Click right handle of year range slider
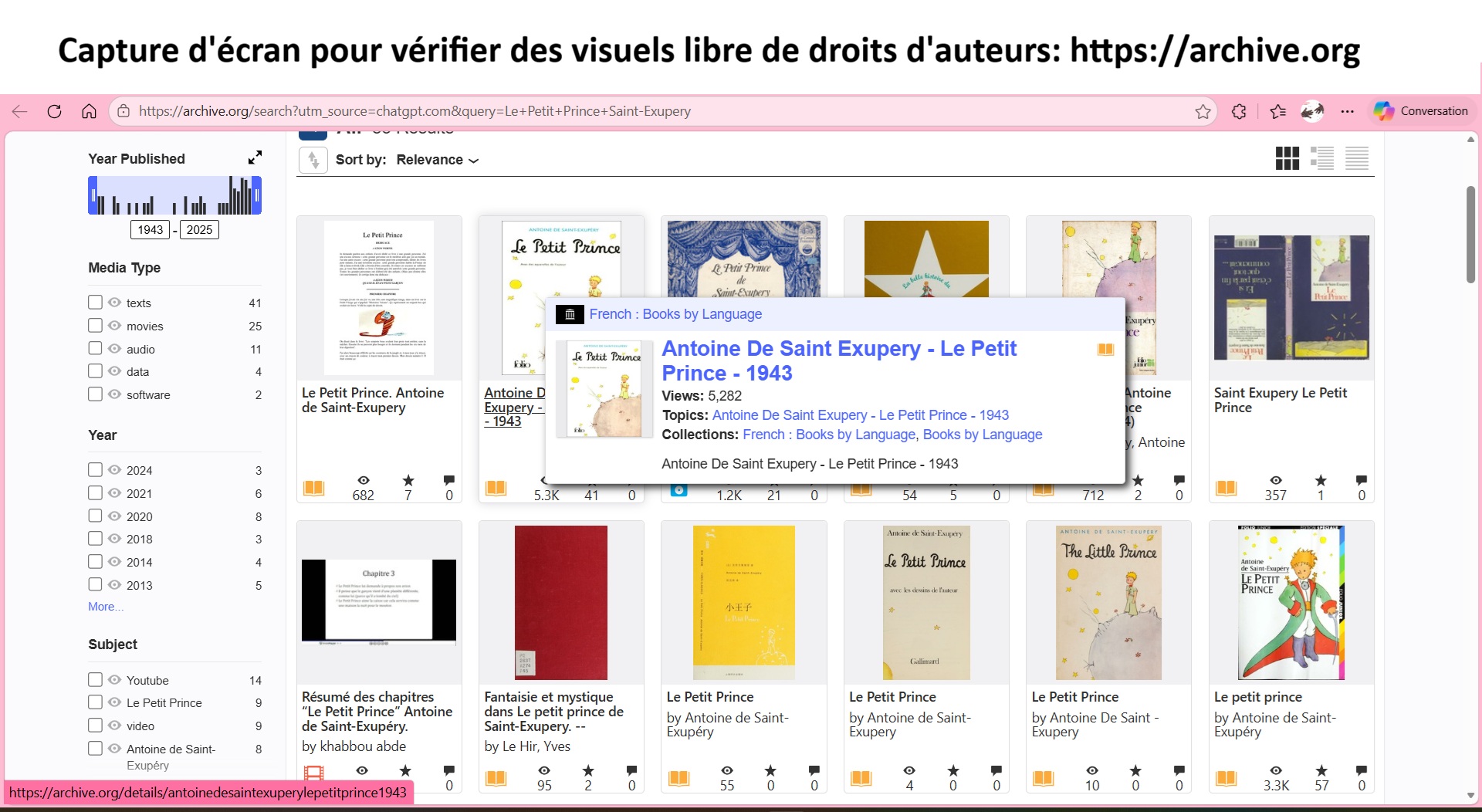This screenshot has width=1482, height=812. click(x=259, y=195)
